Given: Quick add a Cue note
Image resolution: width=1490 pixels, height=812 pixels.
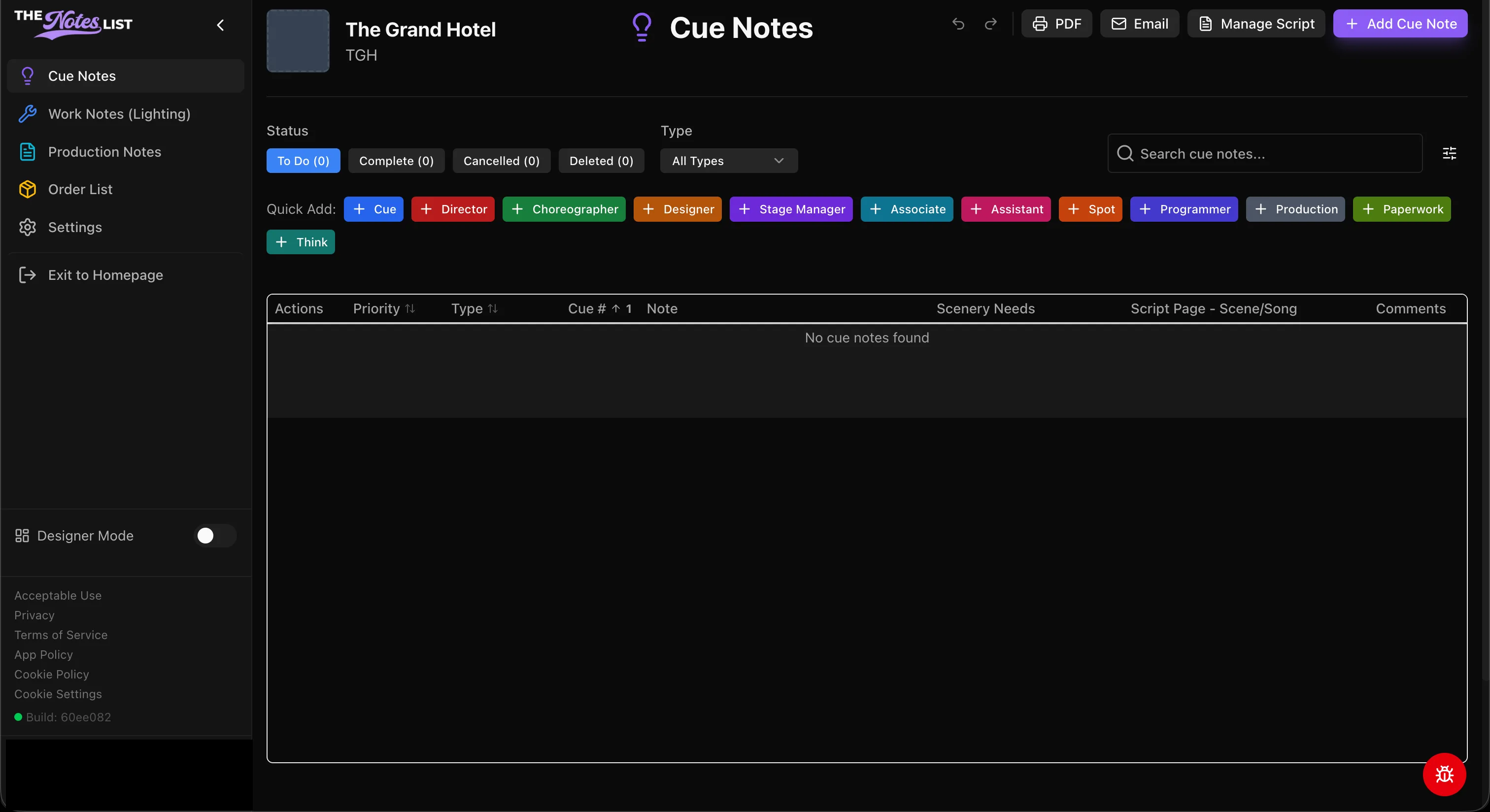Looking at the screenshot, I should point(373,209).
